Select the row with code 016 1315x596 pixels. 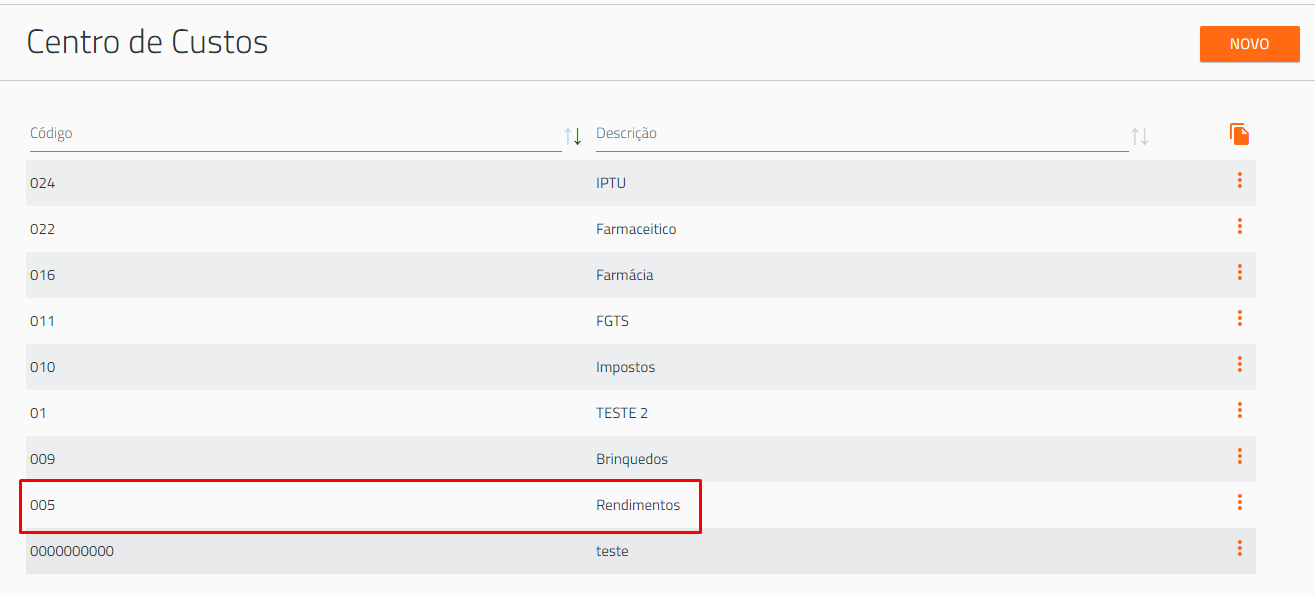pyautogui.click(x=641, y=275)
